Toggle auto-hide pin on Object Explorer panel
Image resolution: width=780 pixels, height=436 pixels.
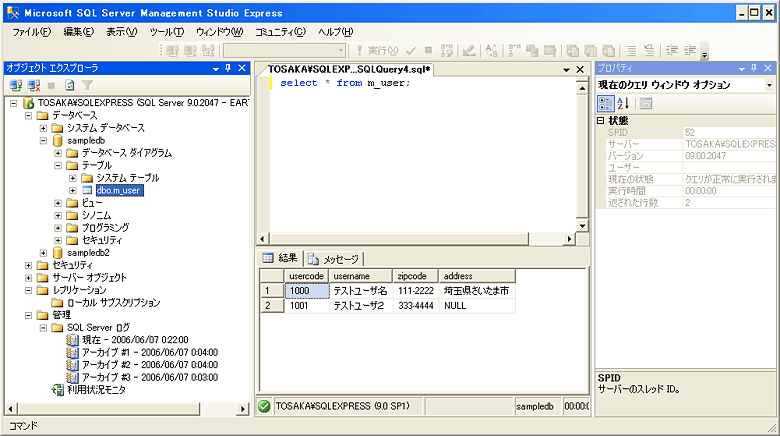228,68
